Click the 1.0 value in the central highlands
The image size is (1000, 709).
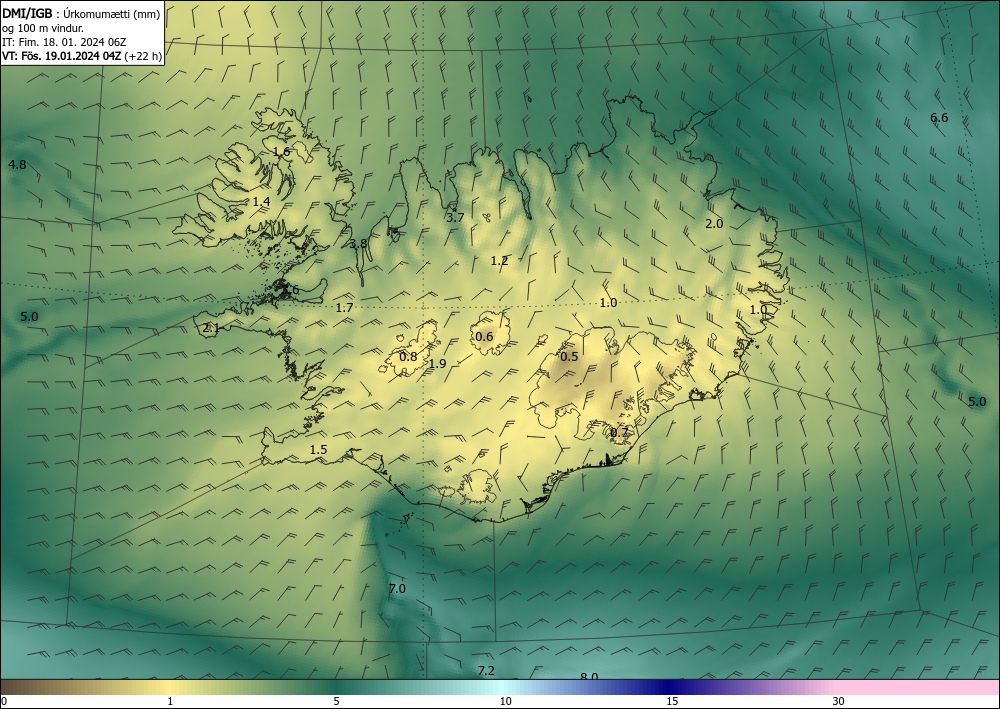pos(608,303)
